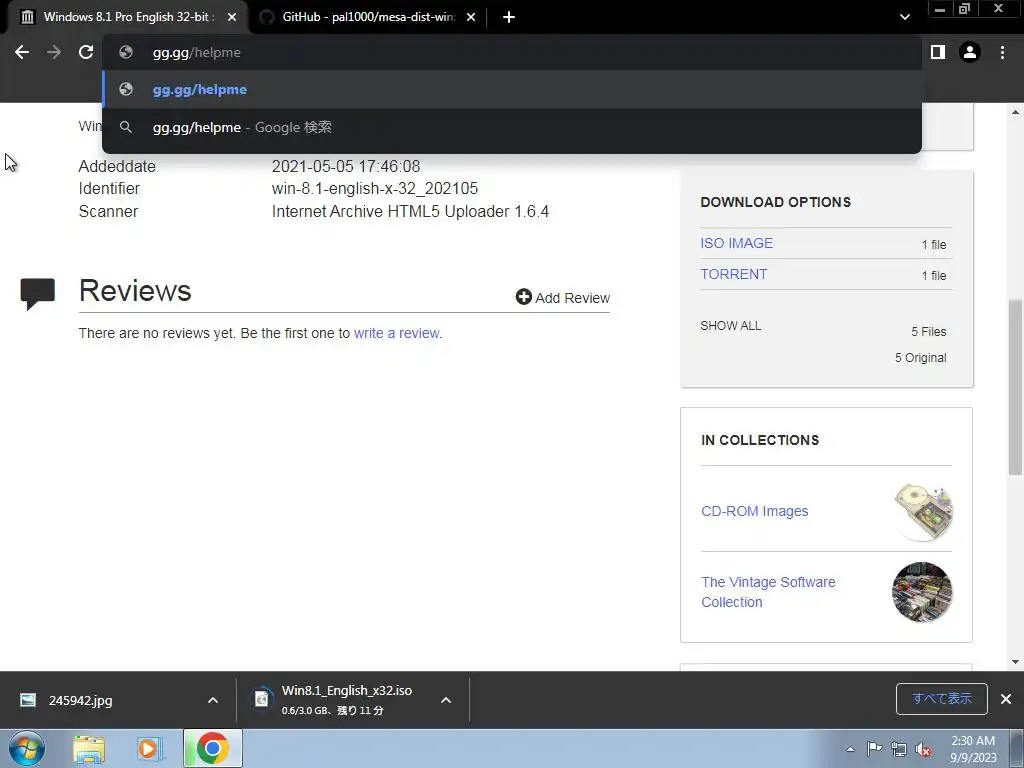Open The Vintage Software Collection link

768,592
